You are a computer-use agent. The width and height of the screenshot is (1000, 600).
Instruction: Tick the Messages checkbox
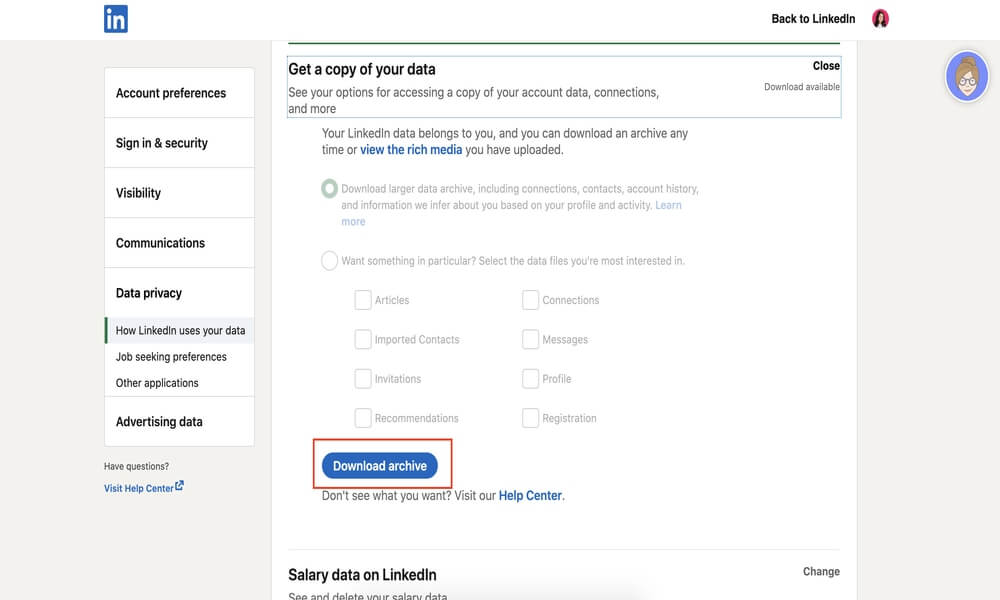click(x=530, y=339)
